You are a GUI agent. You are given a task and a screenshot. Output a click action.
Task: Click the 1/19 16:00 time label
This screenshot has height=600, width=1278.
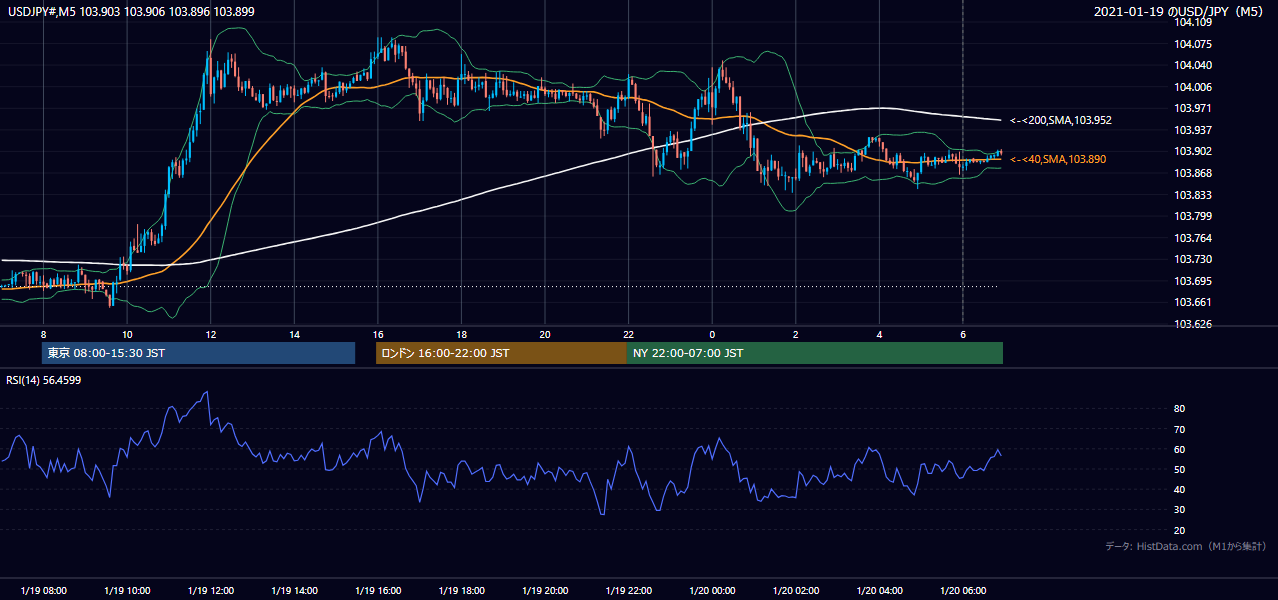click(x=378, y=591)
